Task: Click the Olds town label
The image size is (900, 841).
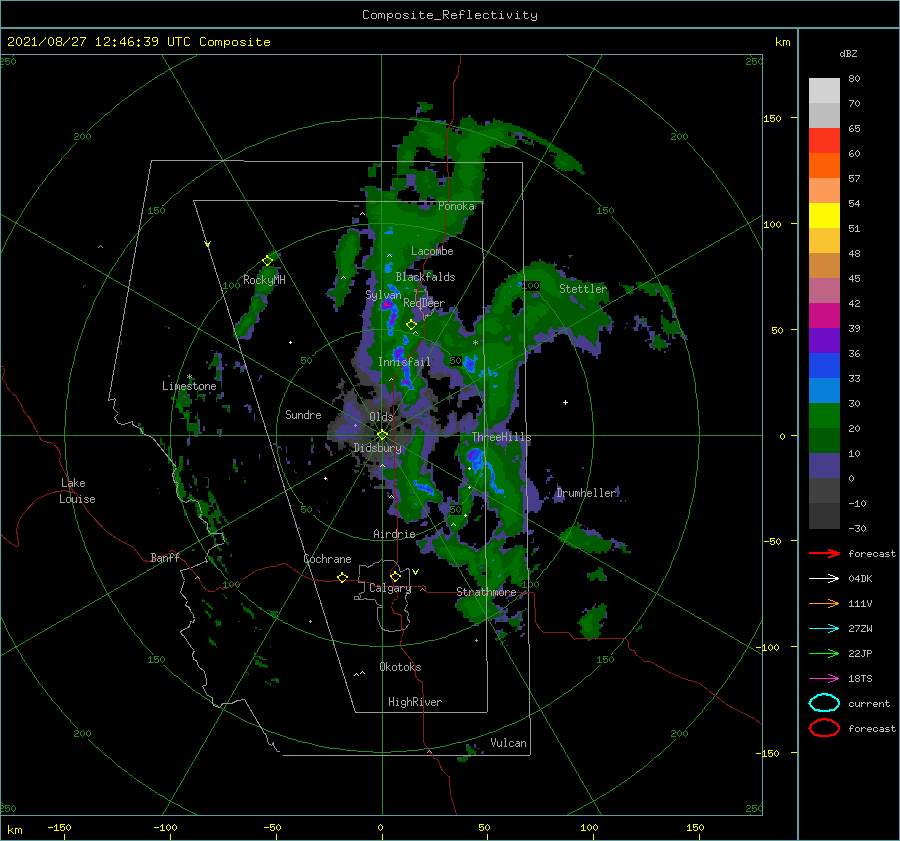Action: (381, 417)
